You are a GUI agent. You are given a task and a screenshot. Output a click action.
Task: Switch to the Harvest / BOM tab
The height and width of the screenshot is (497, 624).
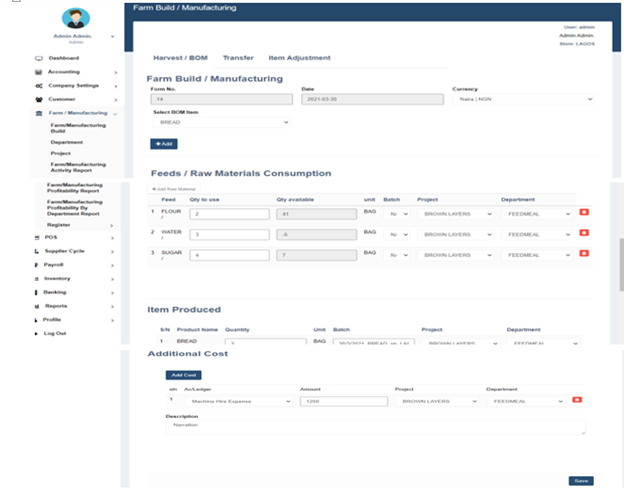point(180,58)
